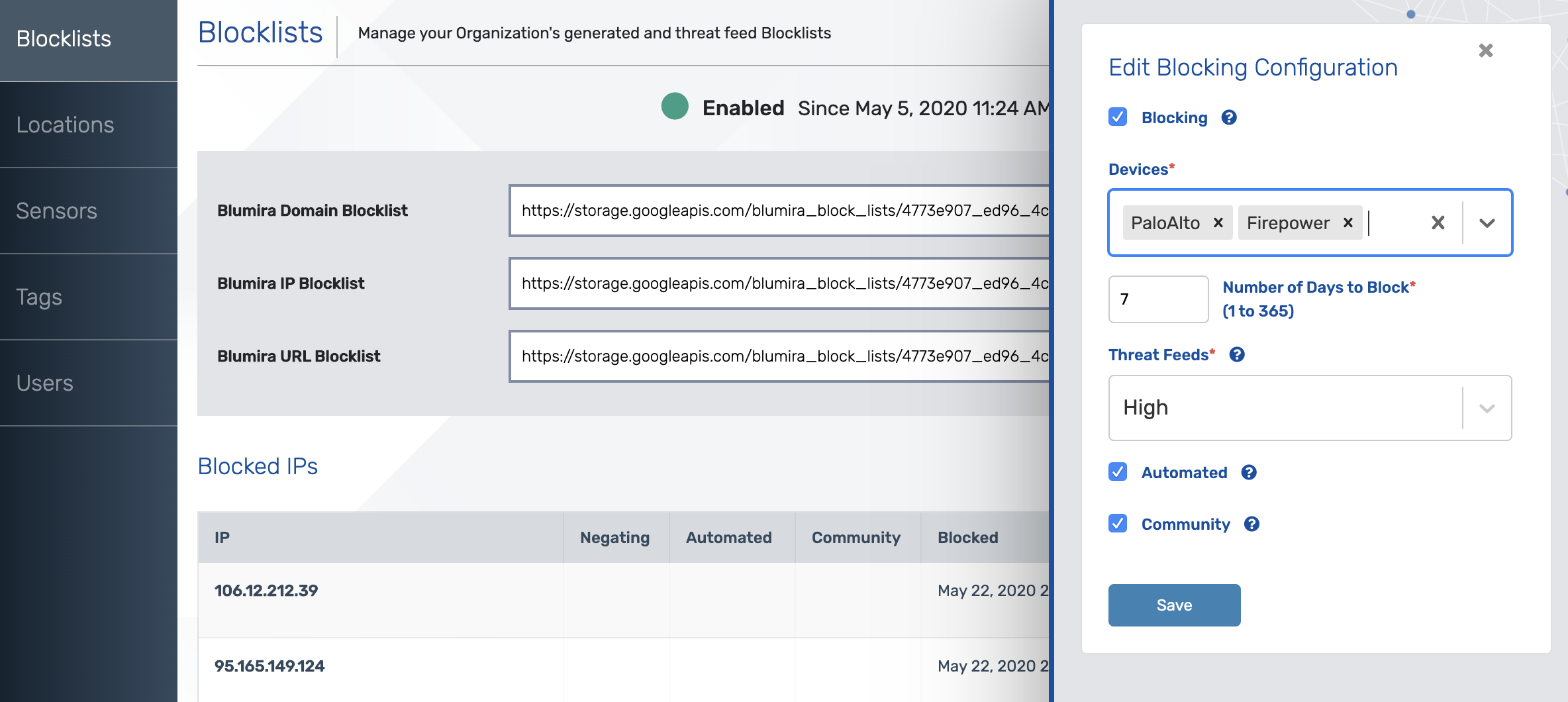Image resolution: width=1568 pixels, height=702 pixels.
Task: Change Threat Feeds from High to another level
Action: pyautogui.click(x=1487, y=408)
